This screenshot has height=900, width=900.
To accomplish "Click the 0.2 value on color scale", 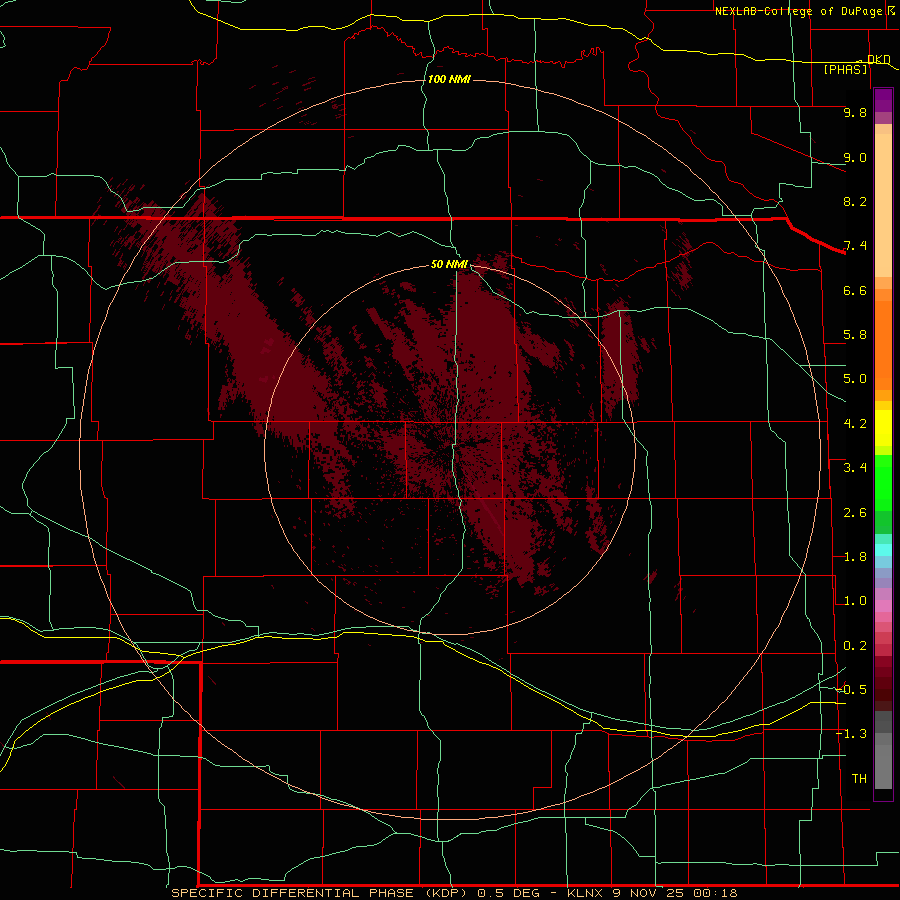I will coord(855,646).
